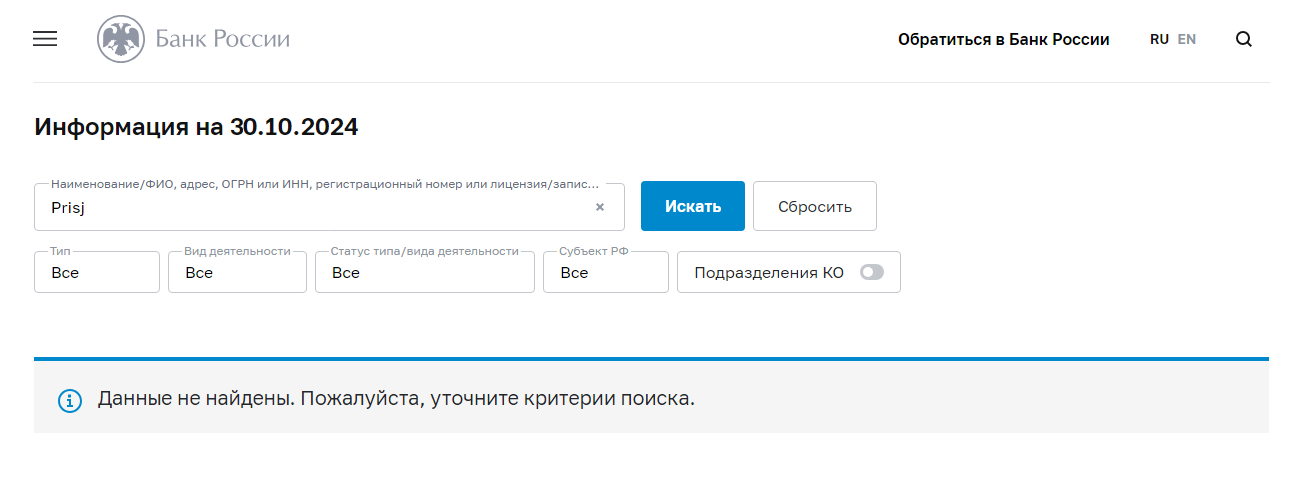The width and height of the screenshot is (1291, 503).
Task: Click the Искать search button
Action: (693, 206)
